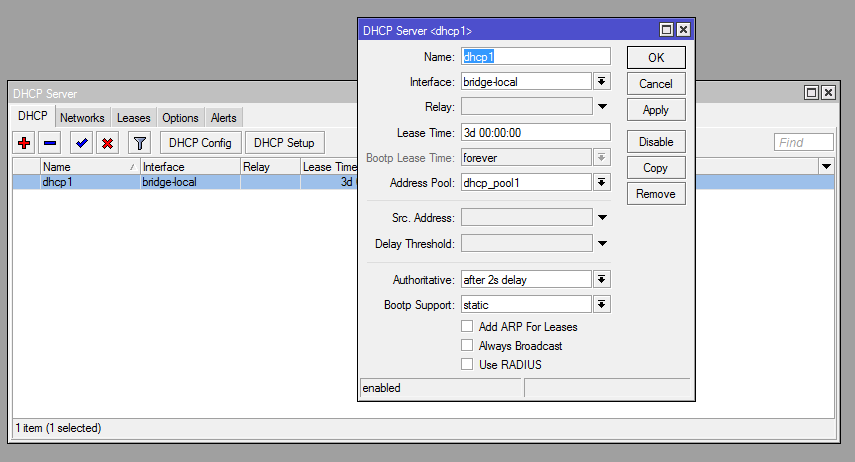Remove selected entry with blue minus icon
The image size is (855, 462).
click(x=50, y=143)
